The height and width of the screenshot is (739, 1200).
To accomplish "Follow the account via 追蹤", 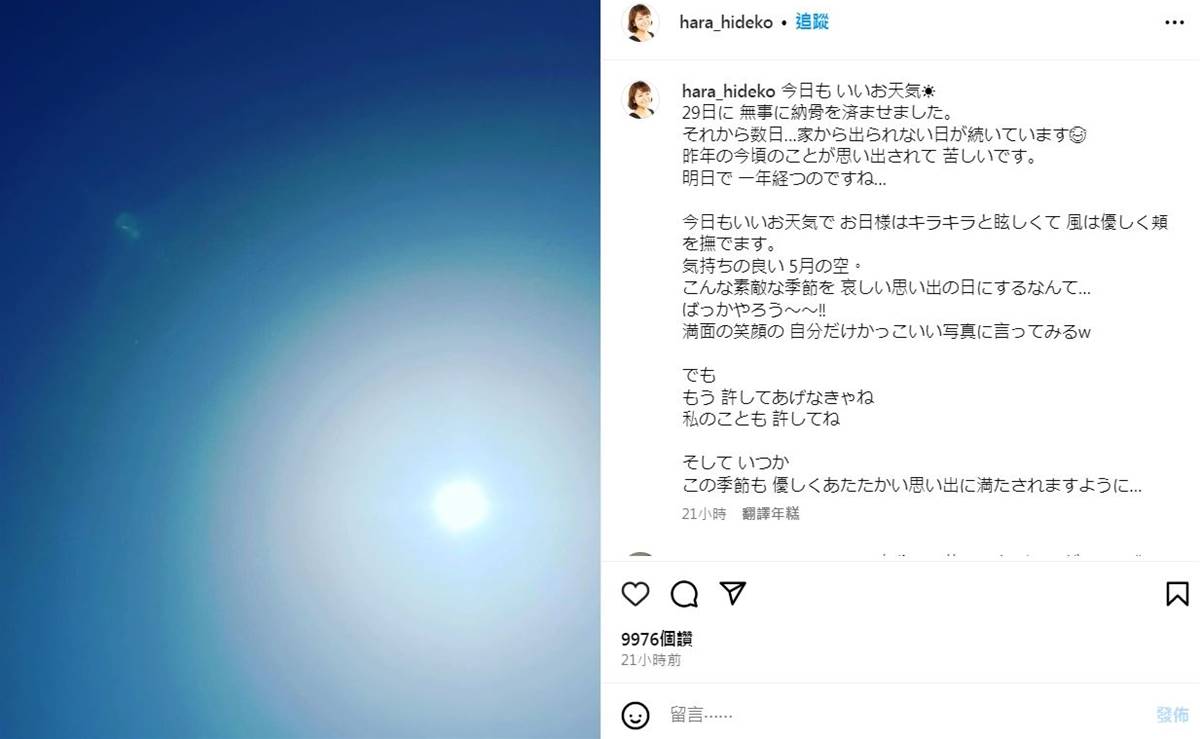I will click(812, 22).
